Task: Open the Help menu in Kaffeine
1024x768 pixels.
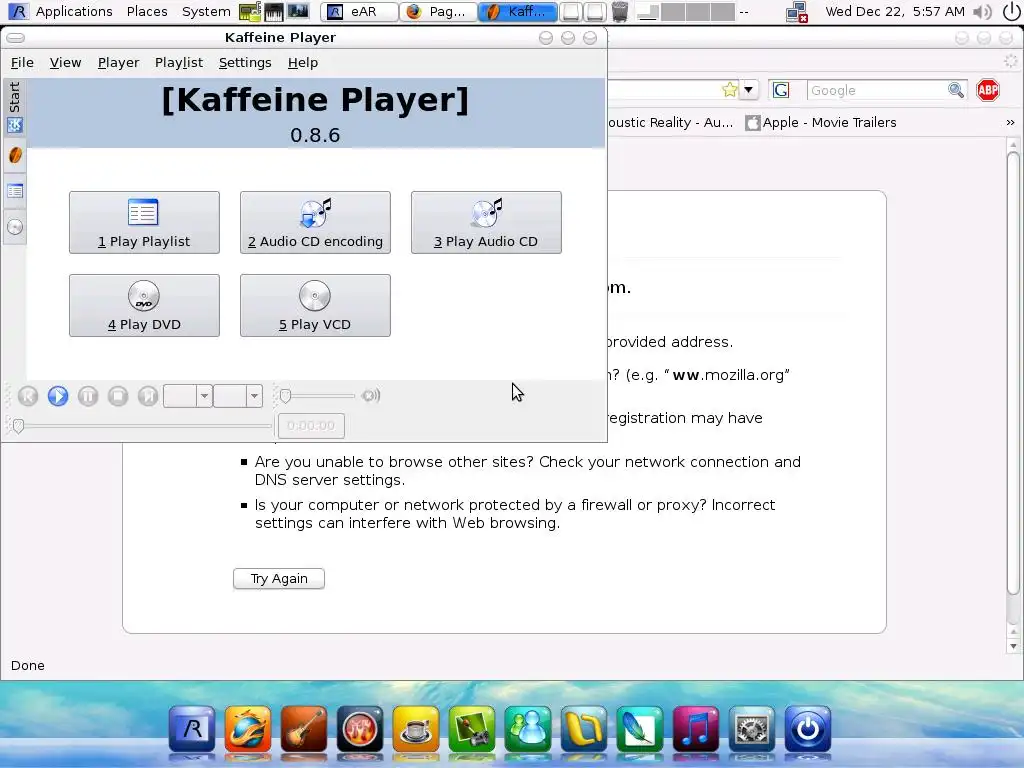Action: click(303, 63)
